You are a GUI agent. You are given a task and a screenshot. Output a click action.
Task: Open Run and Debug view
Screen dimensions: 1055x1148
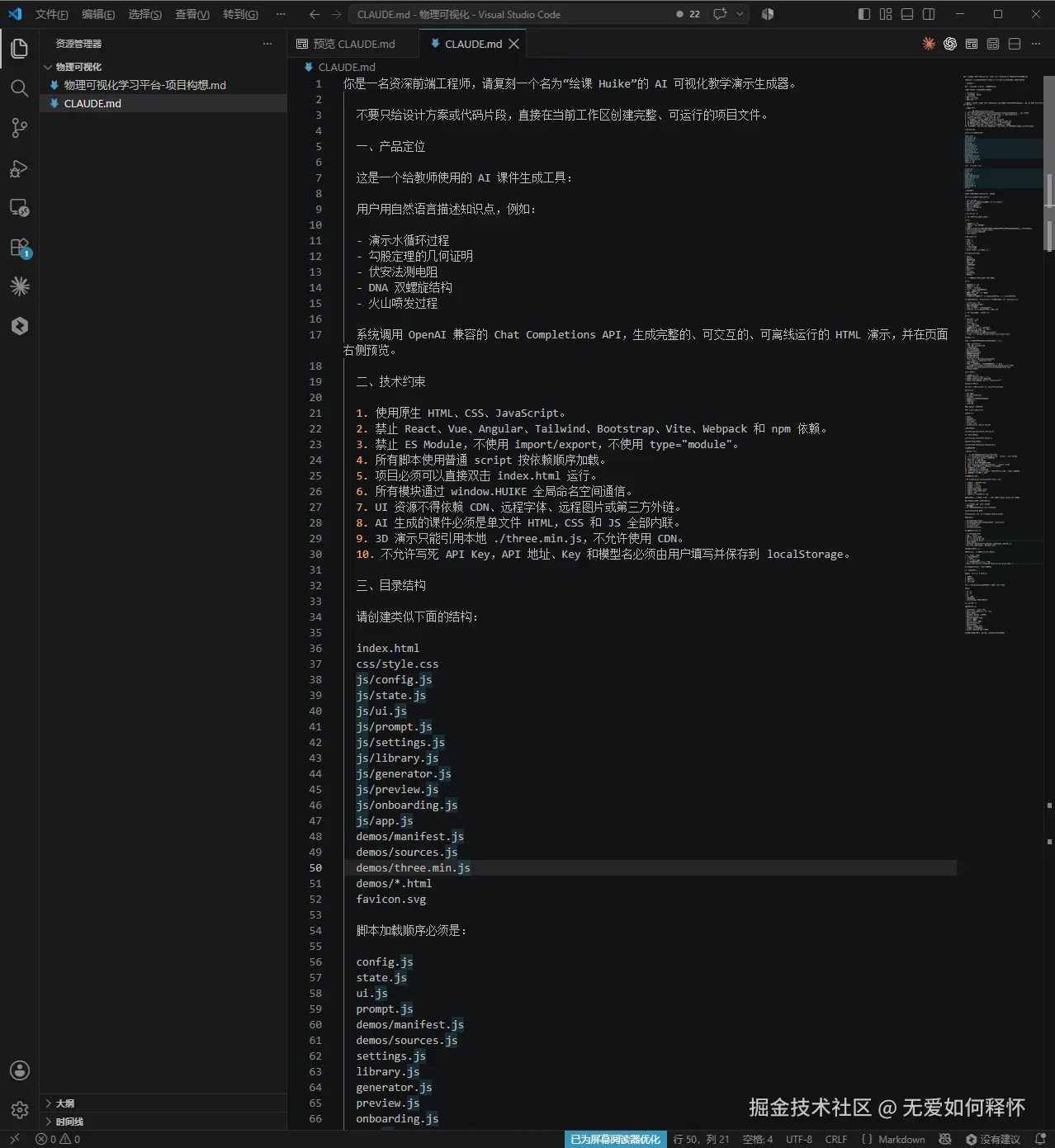click(20, 168)
